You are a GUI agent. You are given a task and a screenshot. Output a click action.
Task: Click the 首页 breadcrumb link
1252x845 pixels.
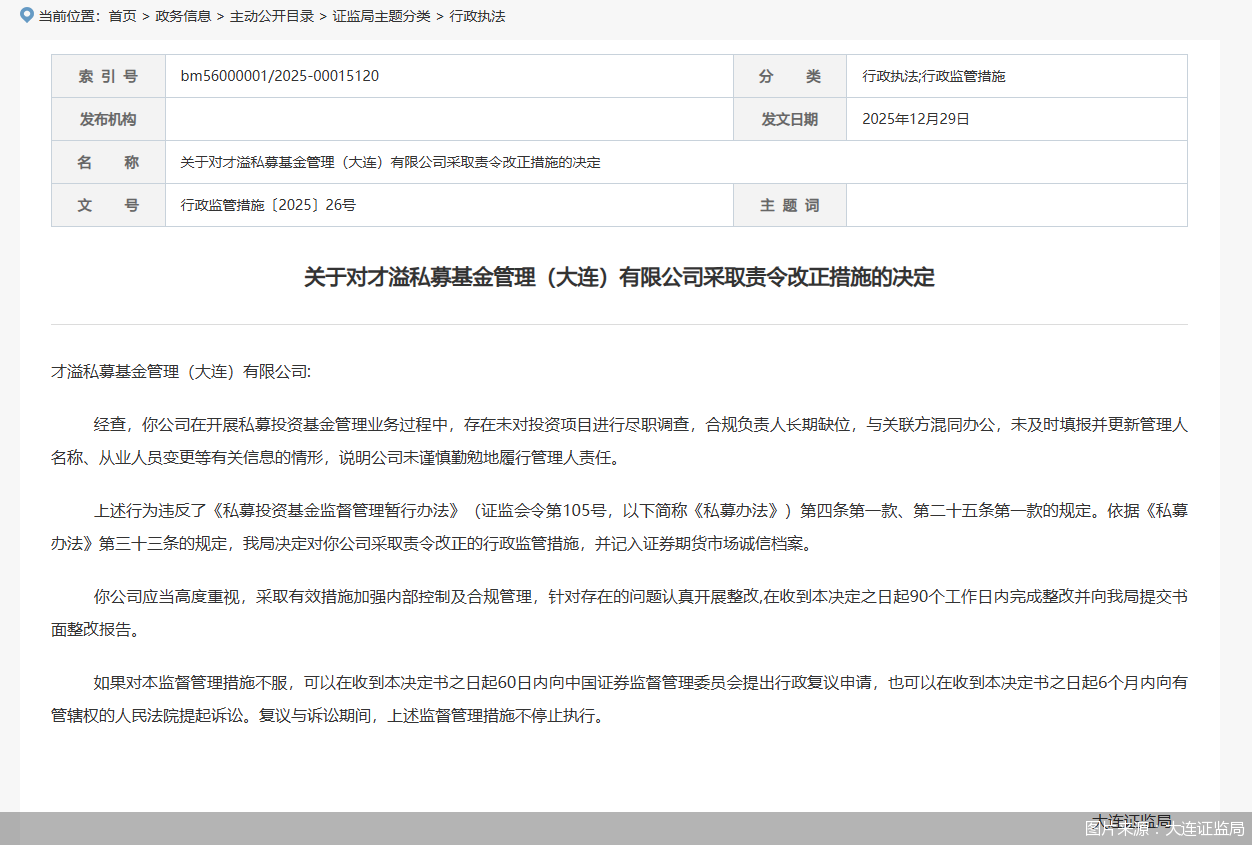(x=121, y=17)
